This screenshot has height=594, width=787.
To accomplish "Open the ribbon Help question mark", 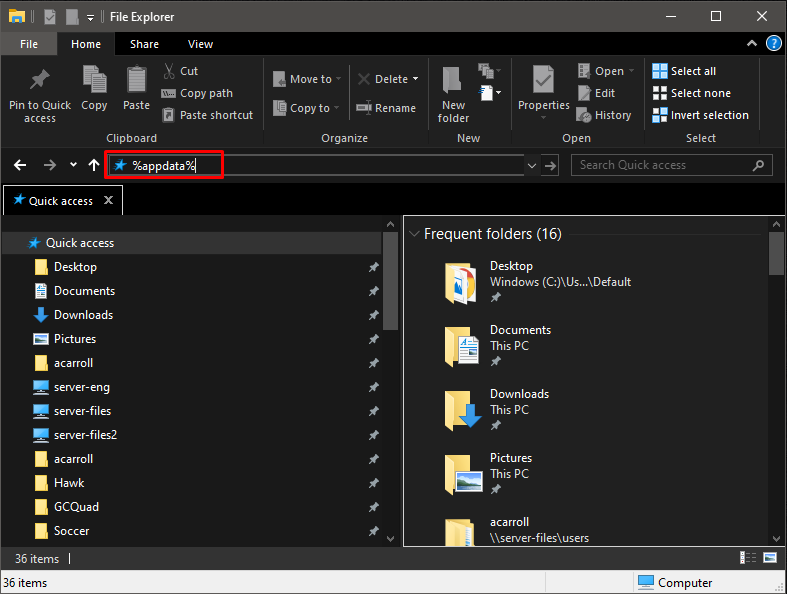I will pyautogui.click(x=773, y=44).
